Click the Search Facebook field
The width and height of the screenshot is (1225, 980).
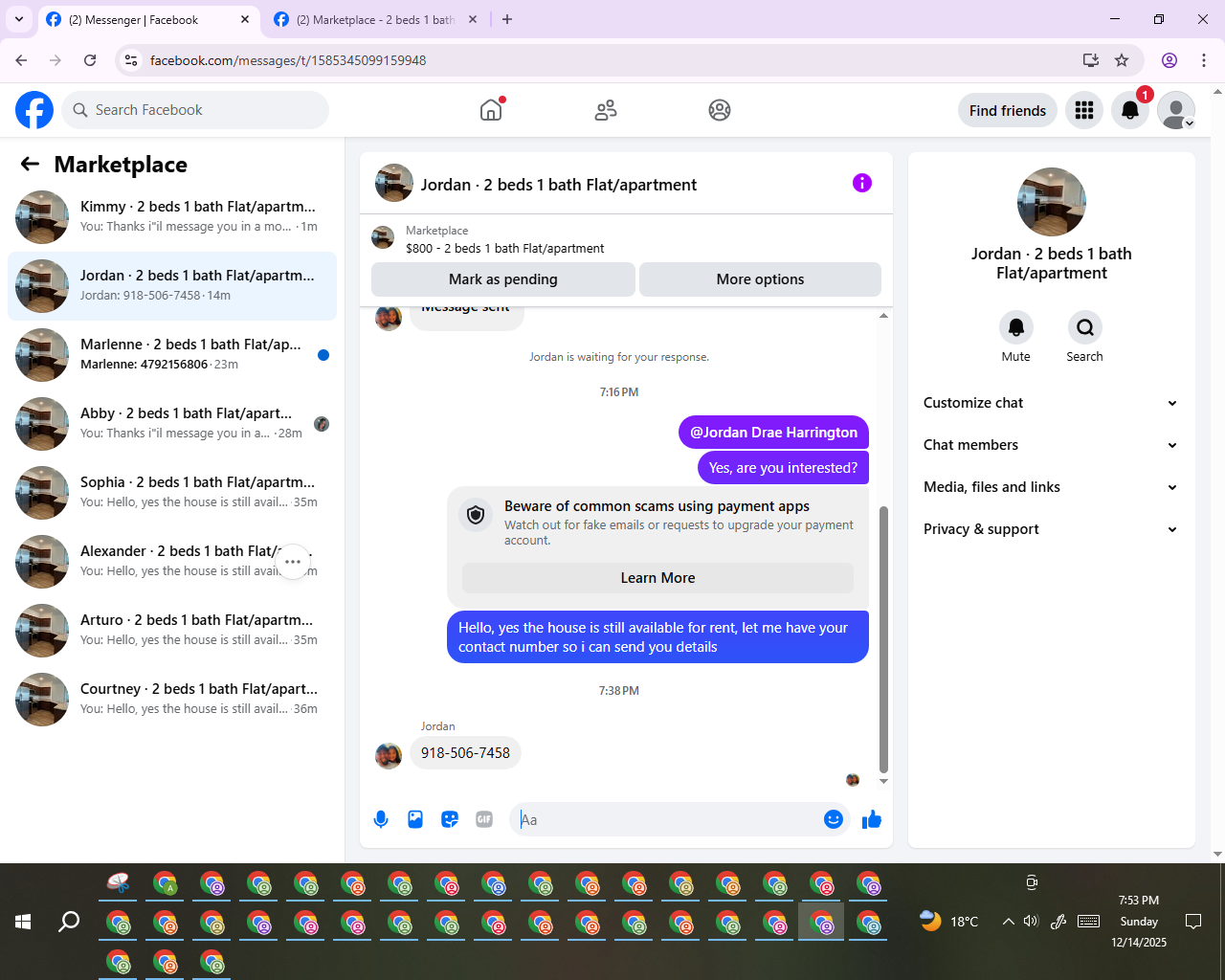pyautogui.click(x=195, y=110)
